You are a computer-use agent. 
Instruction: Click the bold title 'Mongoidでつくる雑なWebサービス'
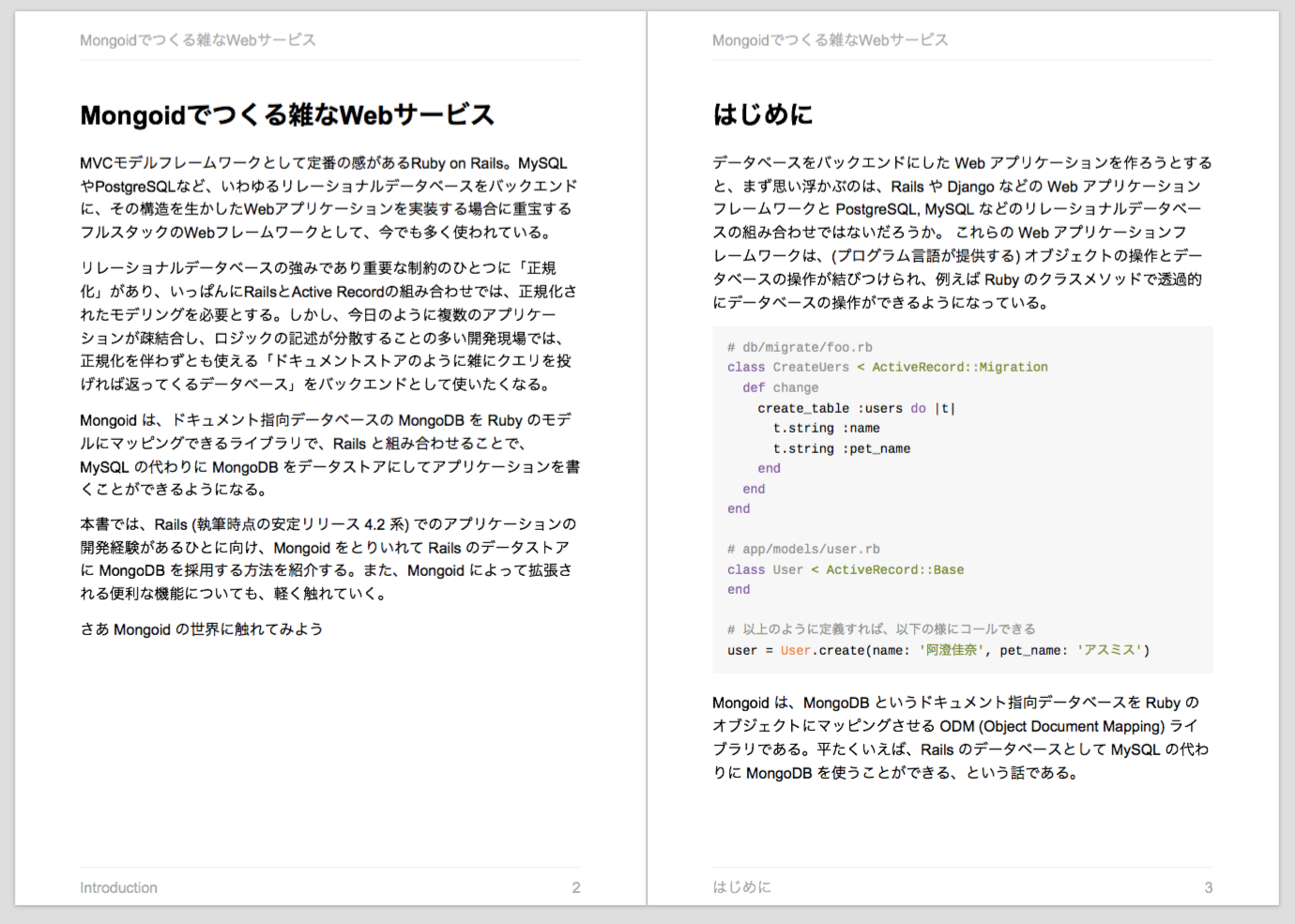click(287, 114)
